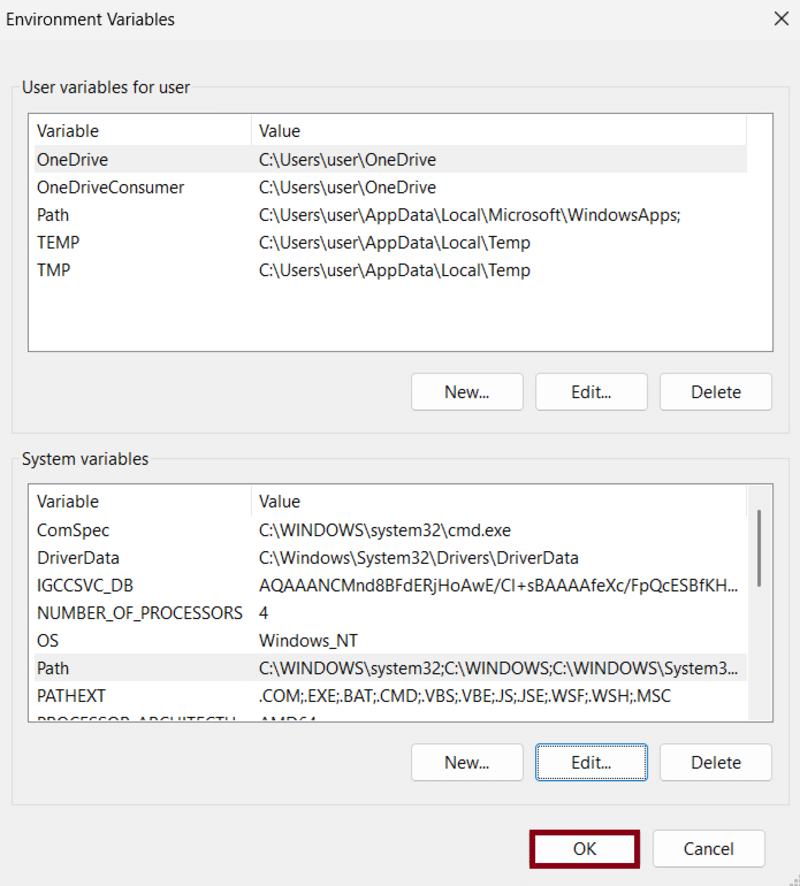The image size is (800, 886).
Task: Click OK to confirm environment variables
Action: (584, 849)
